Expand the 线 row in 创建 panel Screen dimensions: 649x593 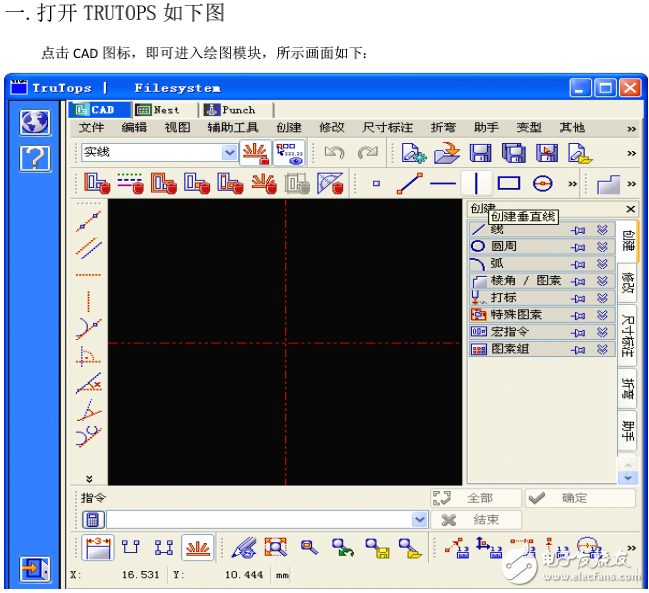(602, 230)
